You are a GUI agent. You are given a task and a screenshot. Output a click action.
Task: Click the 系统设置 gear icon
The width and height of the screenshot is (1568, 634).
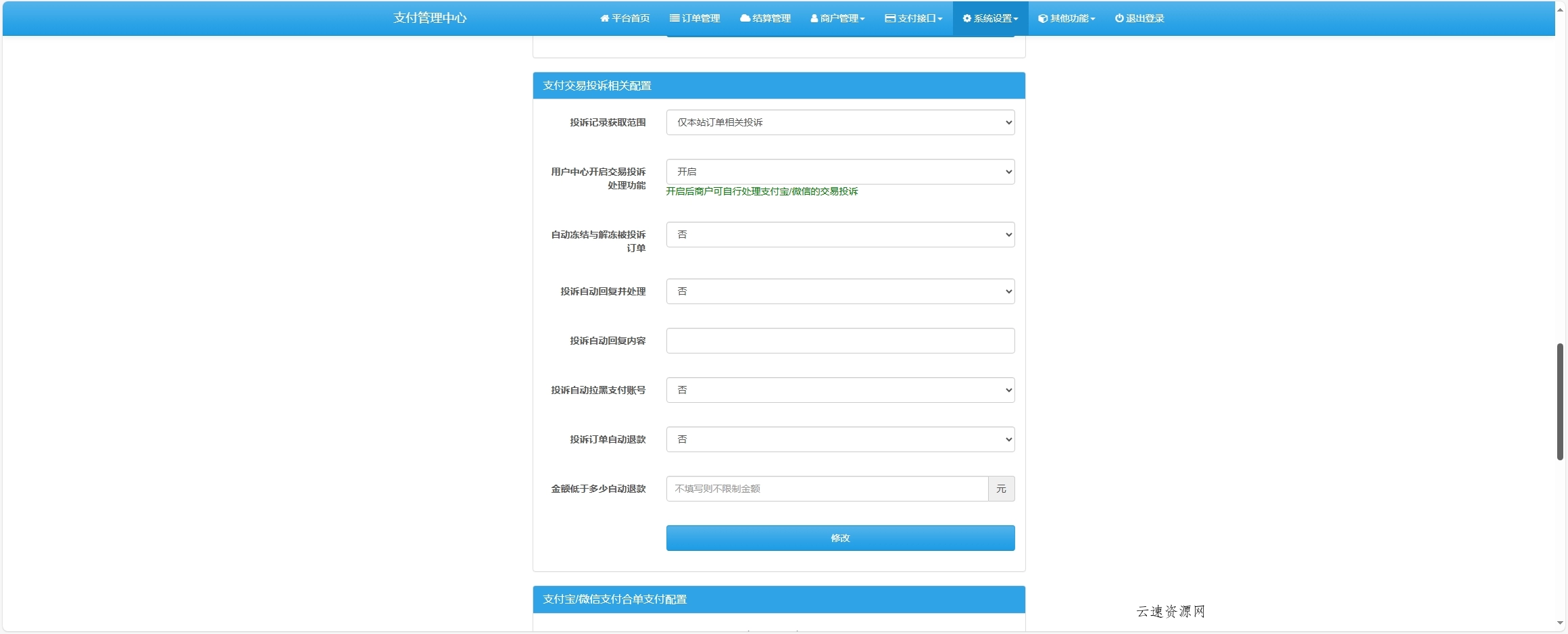pyautogui.click(x=966, y=18)
